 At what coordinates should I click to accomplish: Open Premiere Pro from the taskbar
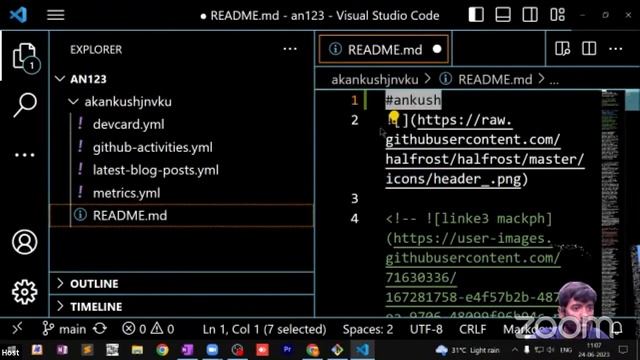(x=287, y=350)
